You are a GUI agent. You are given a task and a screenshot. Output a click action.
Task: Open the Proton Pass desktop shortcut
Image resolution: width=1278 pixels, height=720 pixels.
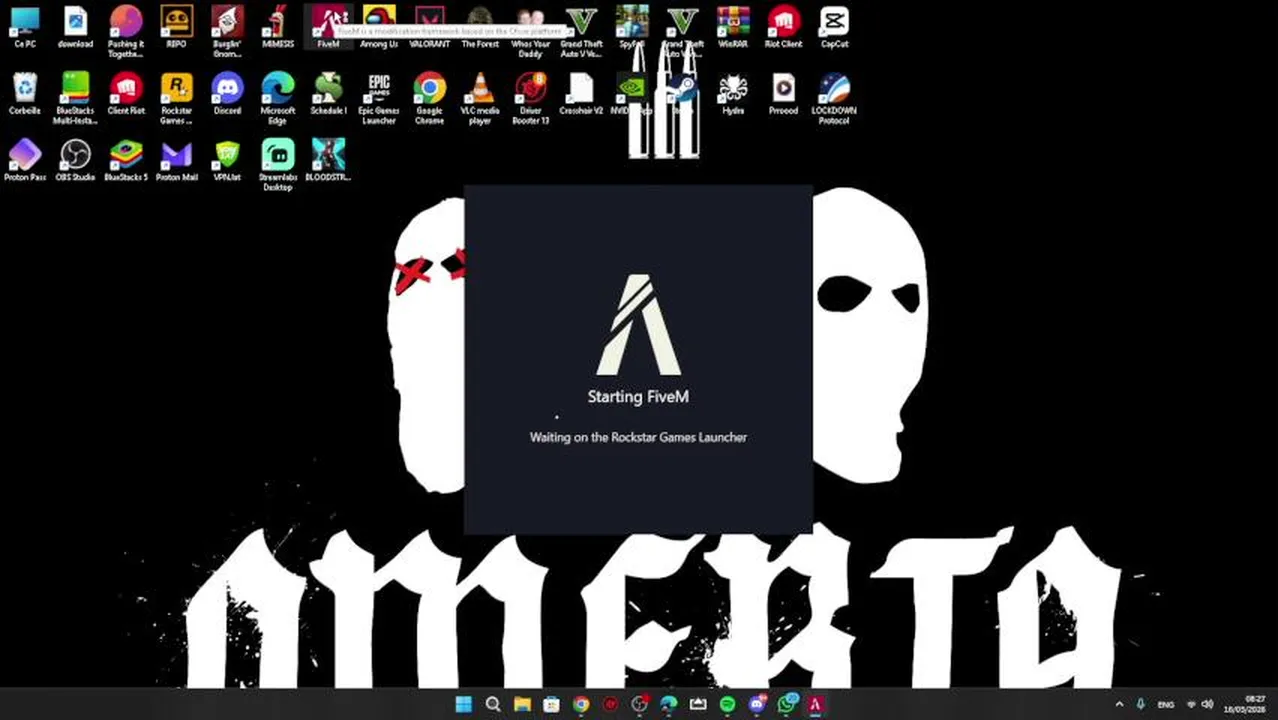pos(25,161)
